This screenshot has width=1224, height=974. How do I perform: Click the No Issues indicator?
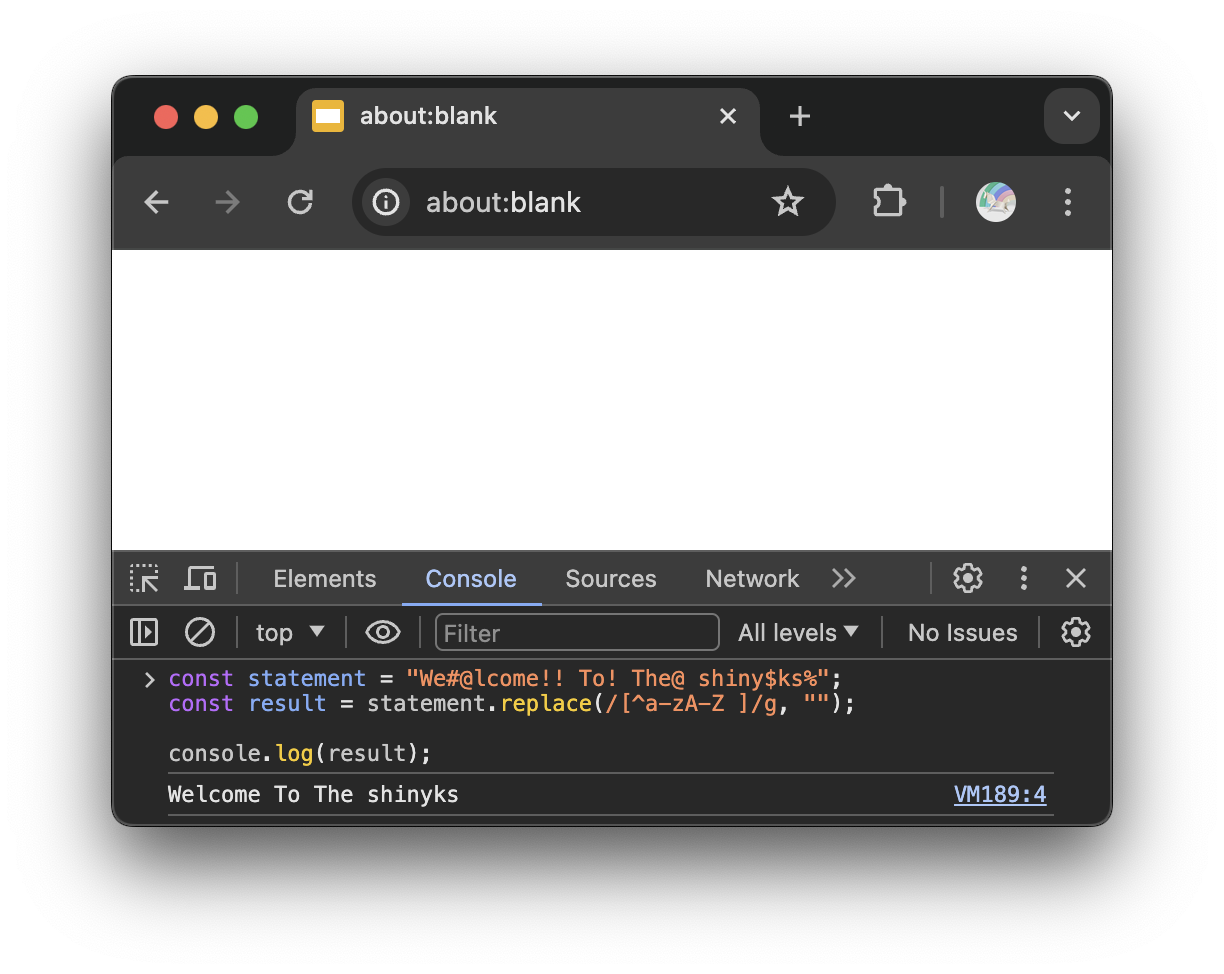pos(962,633)
